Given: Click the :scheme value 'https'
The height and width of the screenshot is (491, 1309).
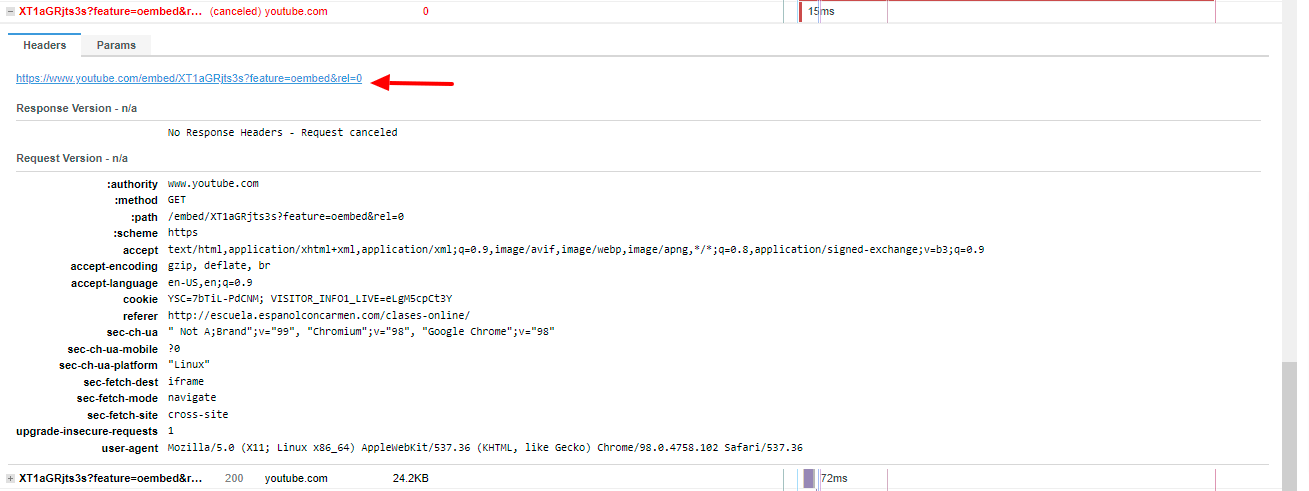Looking at the screenshot, I should click(183, 233).
